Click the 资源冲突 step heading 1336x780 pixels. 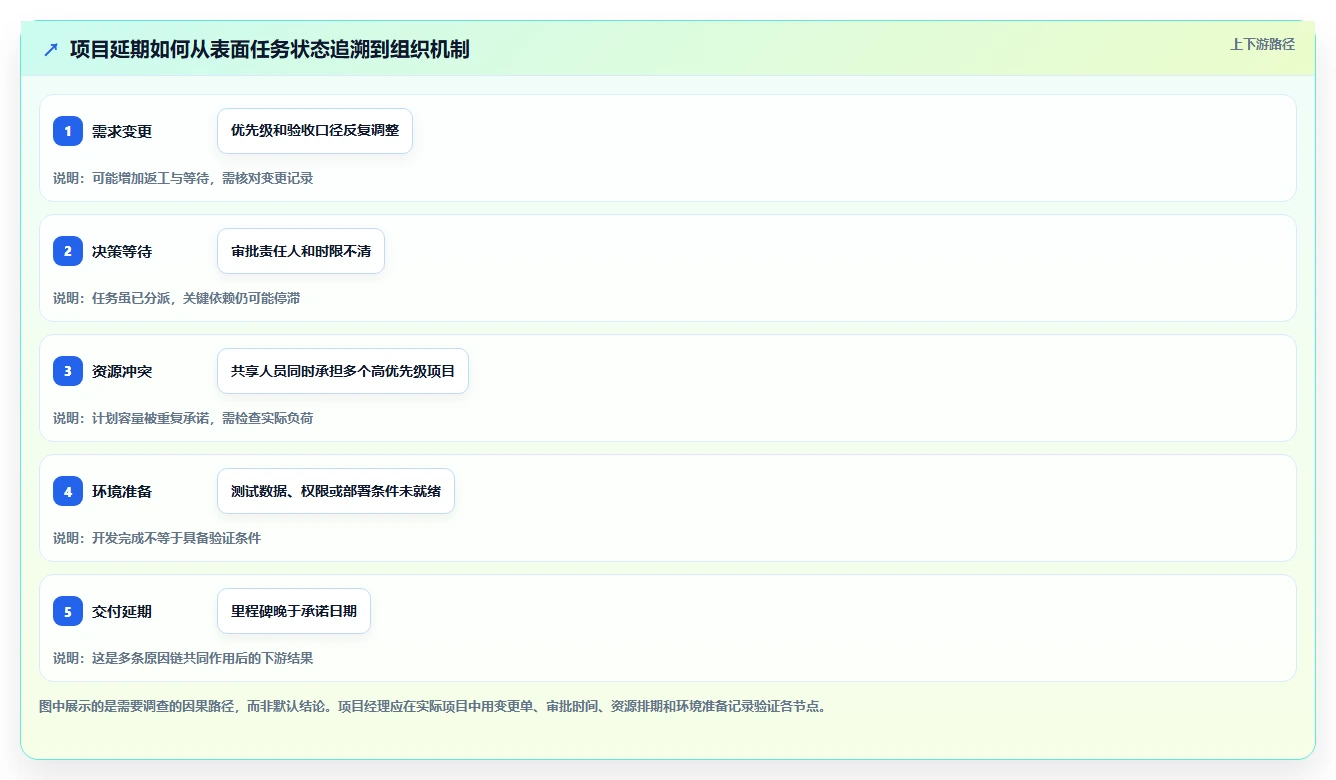(x=122, y=371)
